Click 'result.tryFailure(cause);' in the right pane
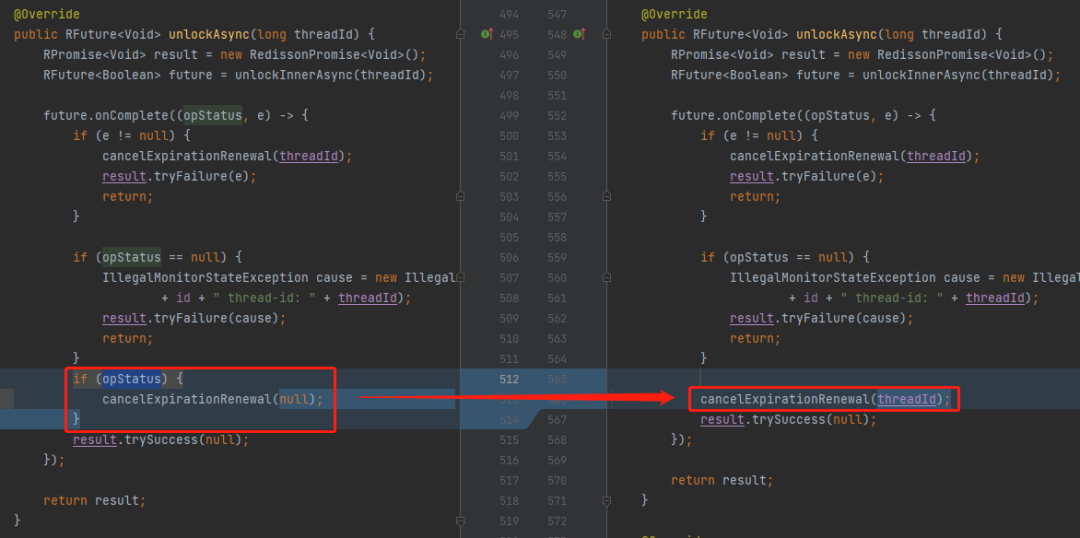This screenshot has width=1080, height=538. click(821, 318)
